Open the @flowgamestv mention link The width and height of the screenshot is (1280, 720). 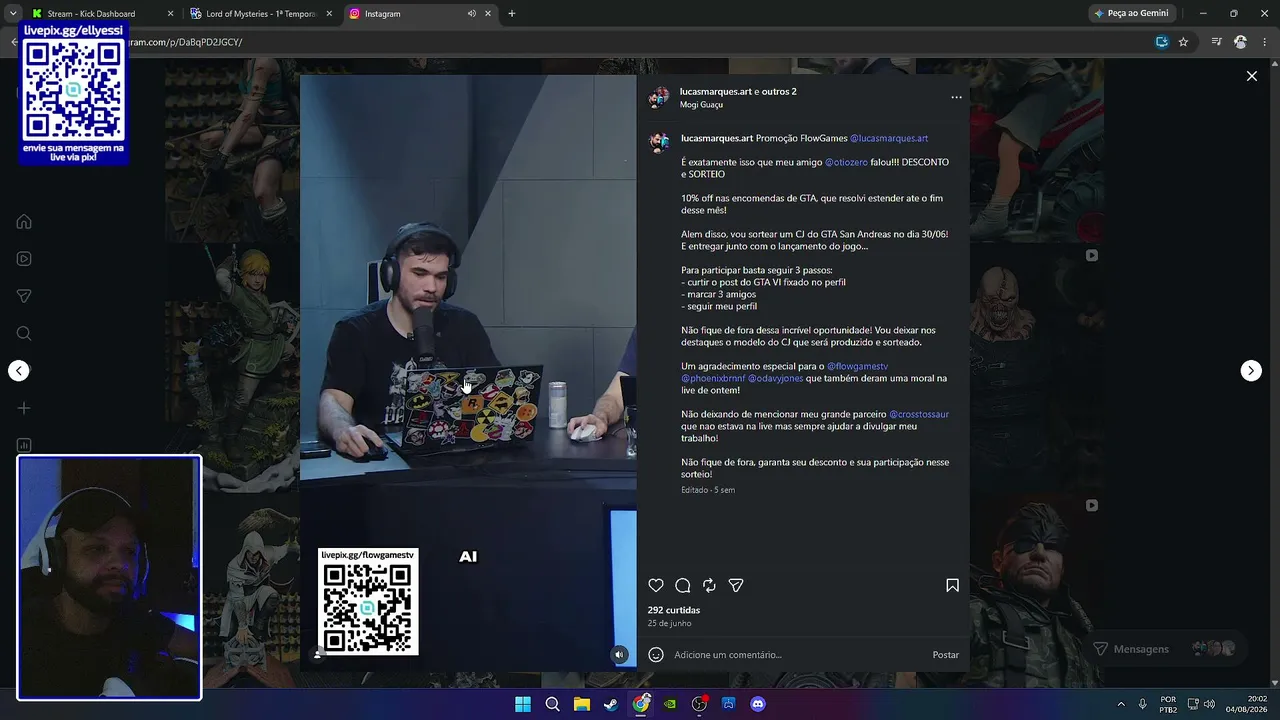click(857, 366)
